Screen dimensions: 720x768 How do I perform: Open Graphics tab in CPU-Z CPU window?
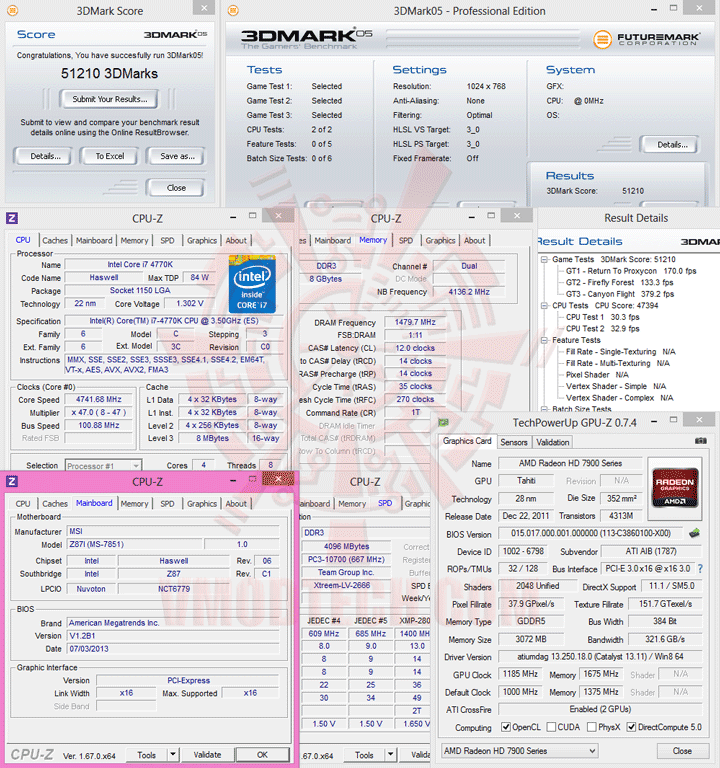[202, 240]
